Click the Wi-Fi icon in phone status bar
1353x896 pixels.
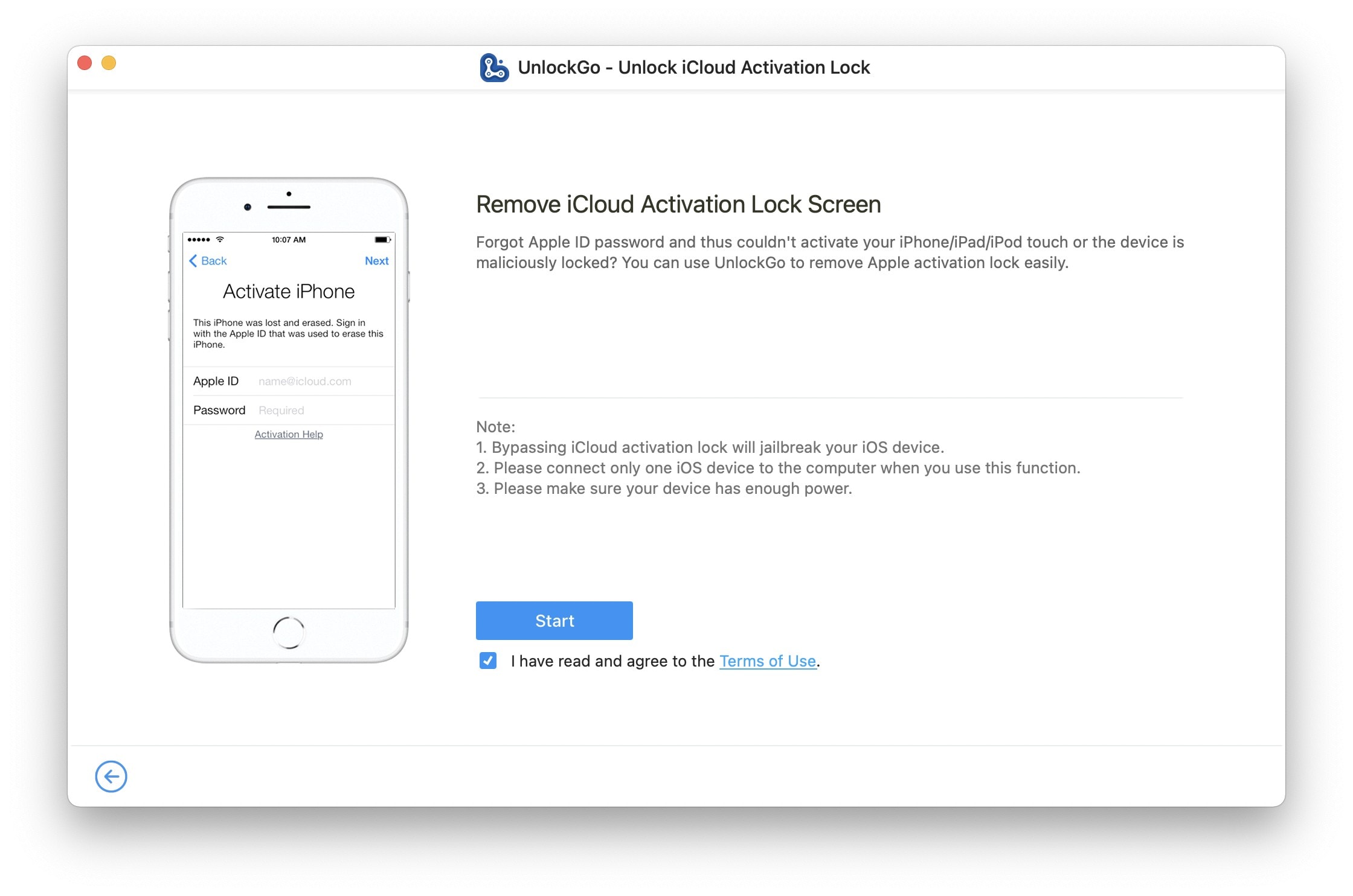point(220,240)
